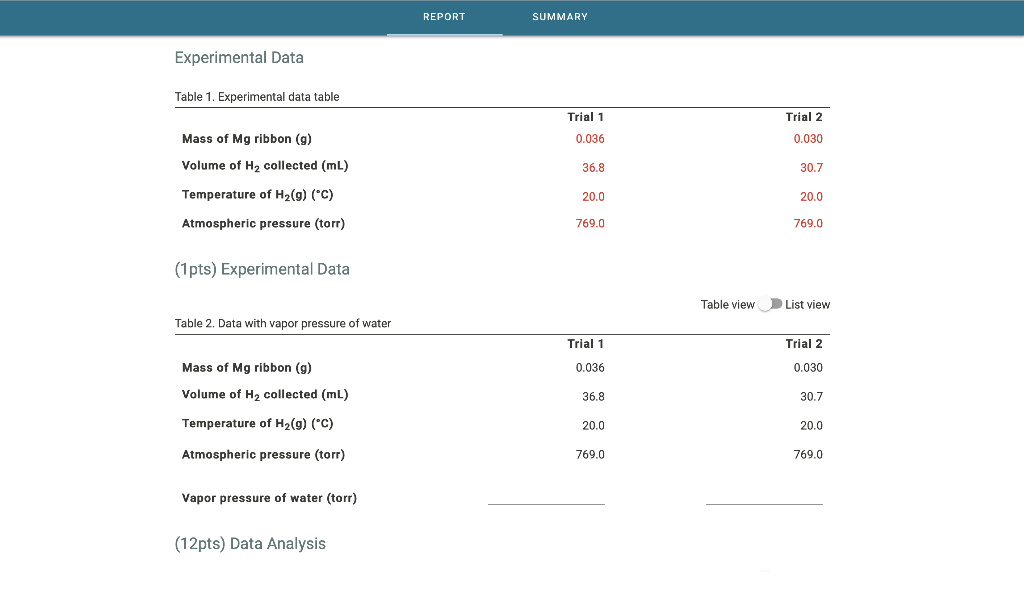
Task: Select Trial 1 atmospheric pressure value
Action: pos(590,223)
